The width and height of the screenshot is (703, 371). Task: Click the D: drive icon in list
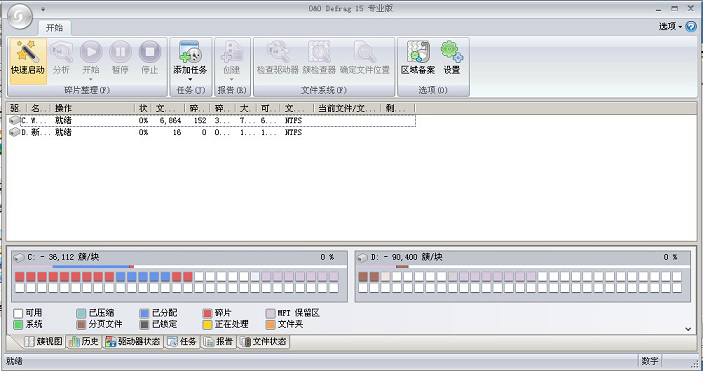(x=14, y=132)
